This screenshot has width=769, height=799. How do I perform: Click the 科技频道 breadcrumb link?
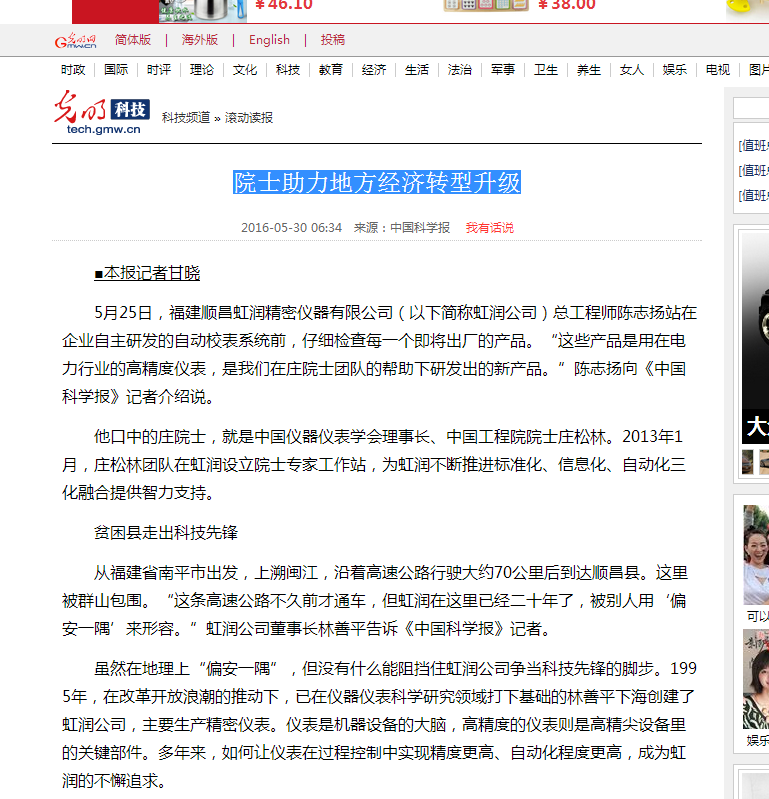[186, 118]
